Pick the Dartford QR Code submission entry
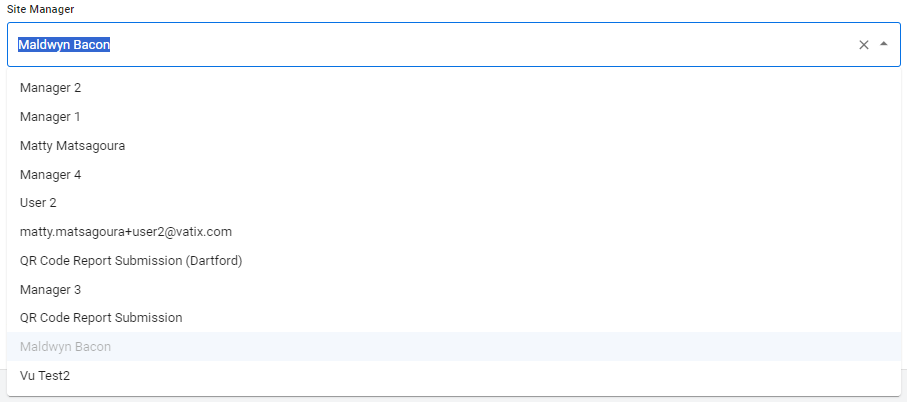The width and height of the screenshot is (907, 402). [131, 261]
